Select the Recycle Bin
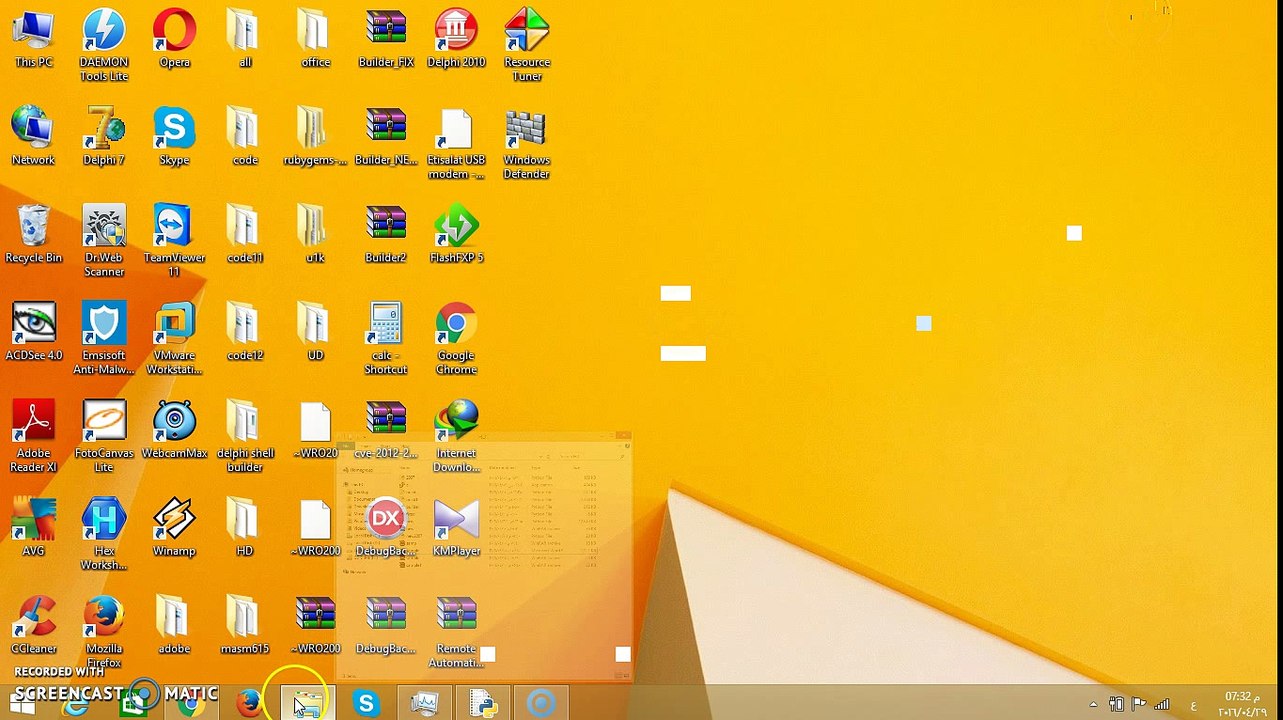 point(33,235)
